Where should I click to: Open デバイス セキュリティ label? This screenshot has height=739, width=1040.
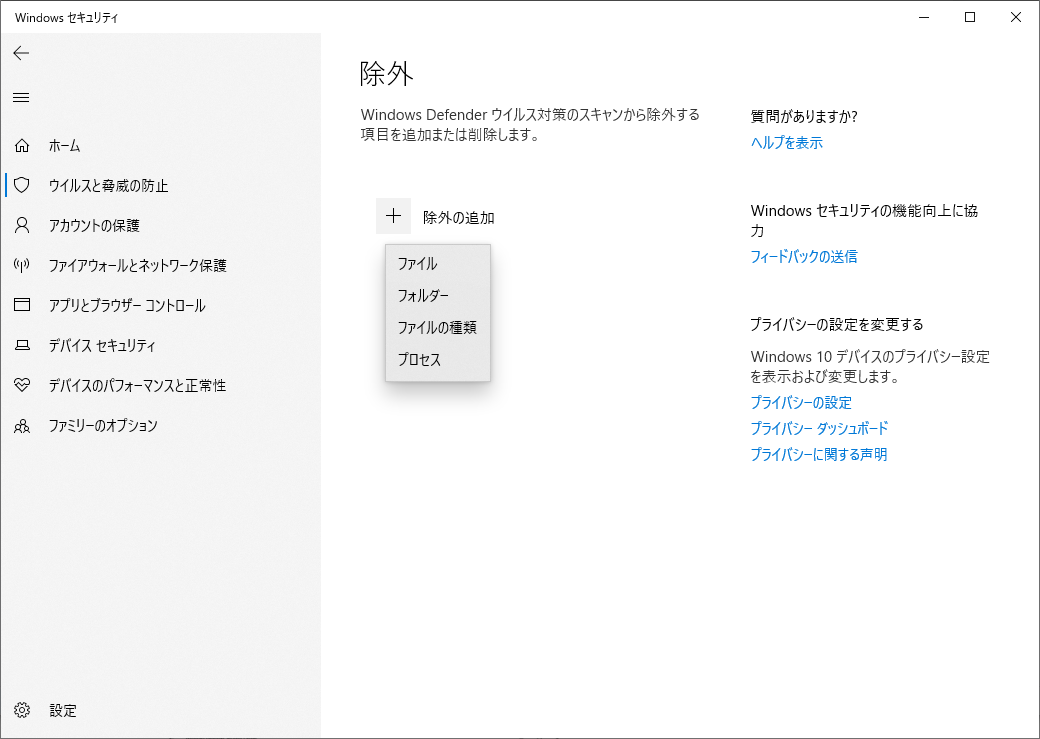point(102,346)
